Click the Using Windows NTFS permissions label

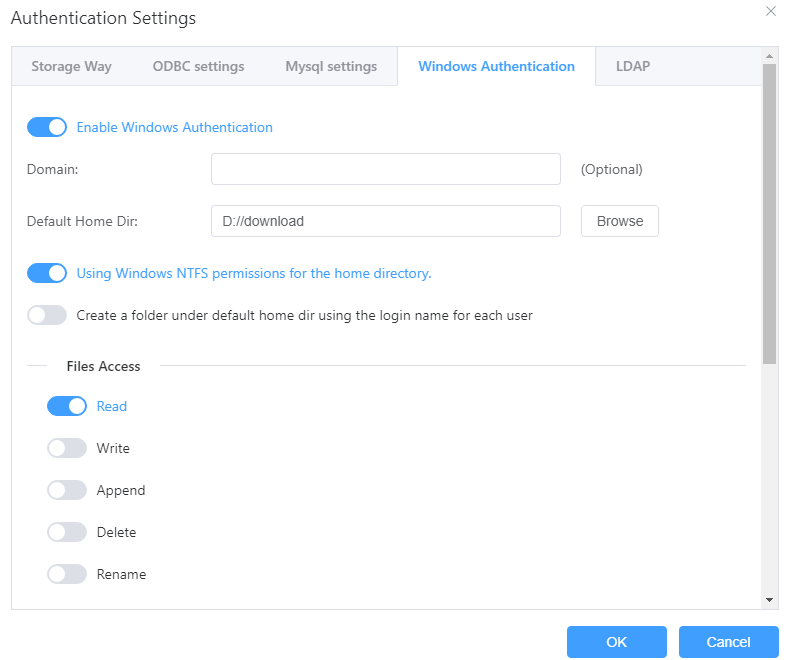(x=254, y=273)
